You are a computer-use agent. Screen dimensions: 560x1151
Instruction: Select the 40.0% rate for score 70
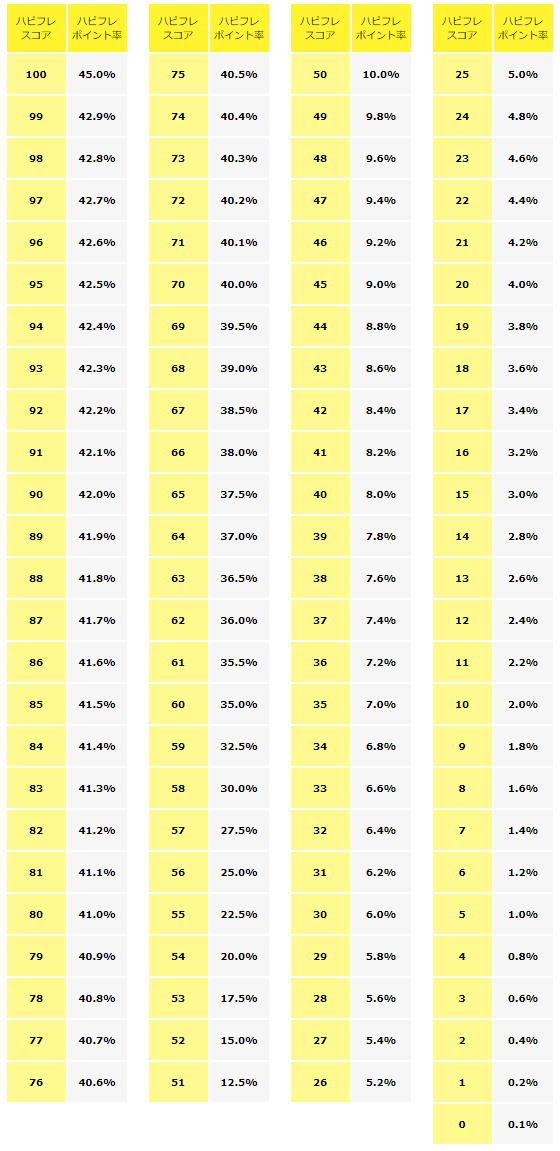coord(239,284)
